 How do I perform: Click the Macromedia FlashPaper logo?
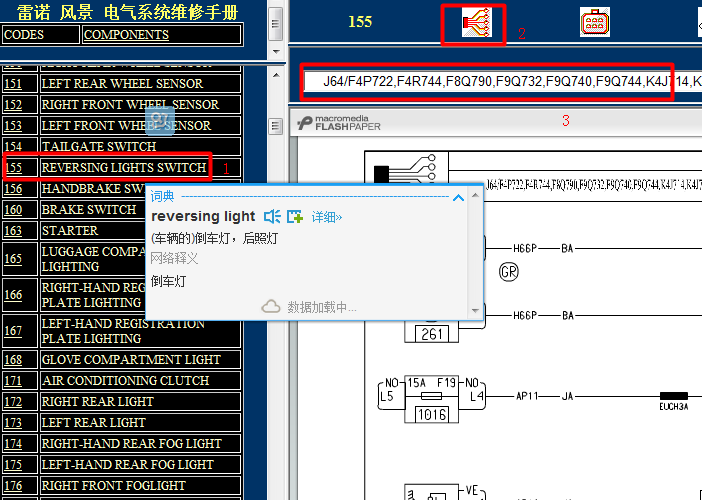click(339, 123)
